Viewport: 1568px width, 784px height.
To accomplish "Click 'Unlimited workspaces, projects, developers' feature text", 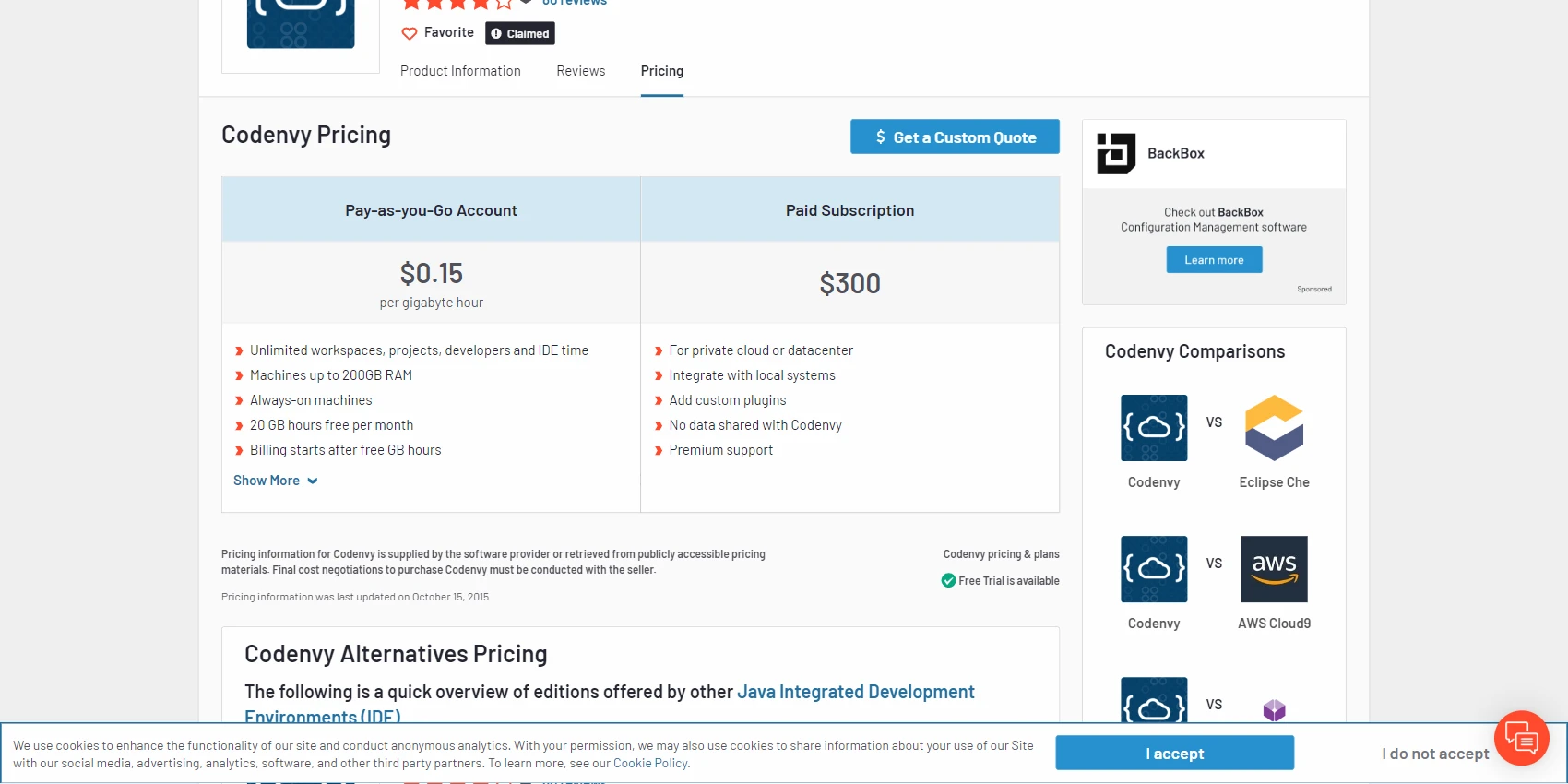I will (x=419, y=350).
